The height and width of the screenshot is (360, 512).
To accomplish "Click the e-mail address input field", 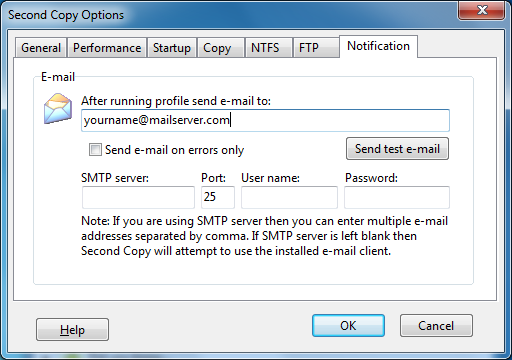I will click(x=265, y=120).
